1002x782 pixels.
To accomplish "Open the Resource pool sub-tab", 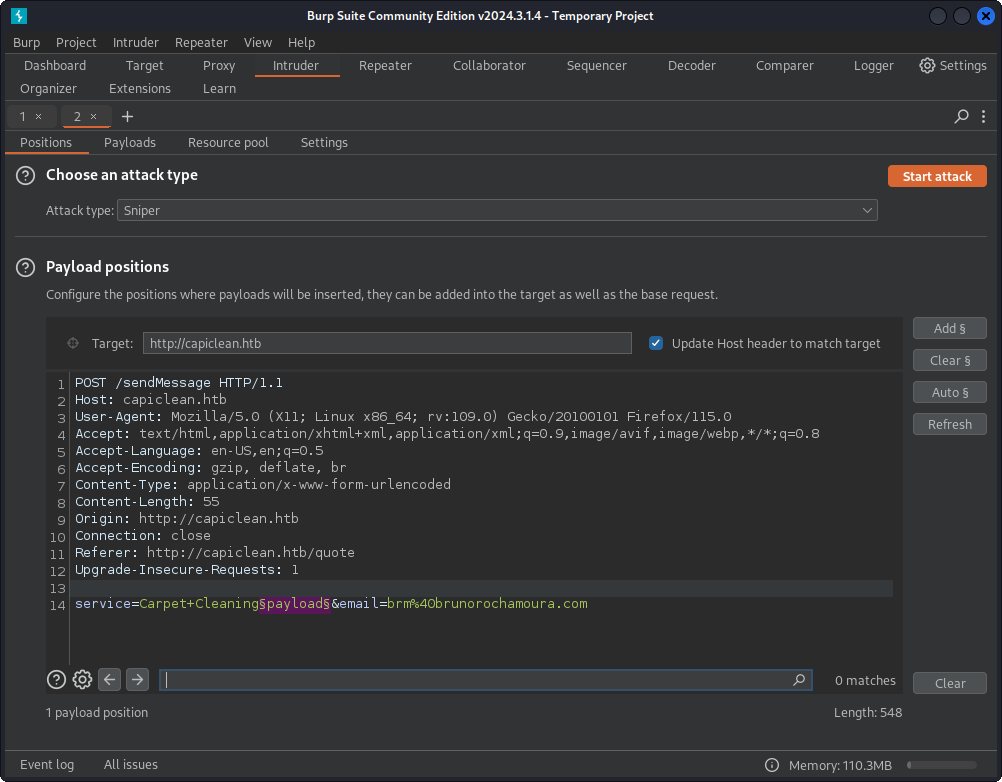I will click(228, 142).
